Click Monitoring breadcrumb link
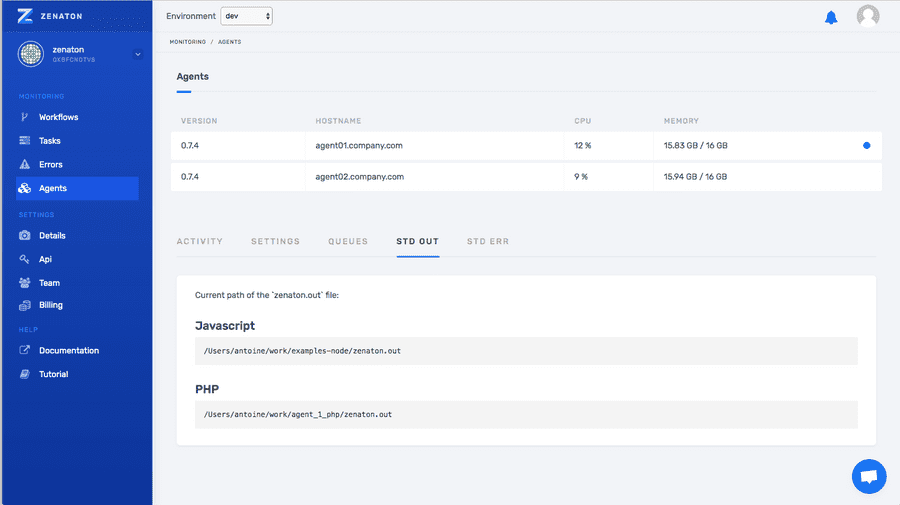Image resolution: width=900 pixels, height=505 pixels. (188, 42)
